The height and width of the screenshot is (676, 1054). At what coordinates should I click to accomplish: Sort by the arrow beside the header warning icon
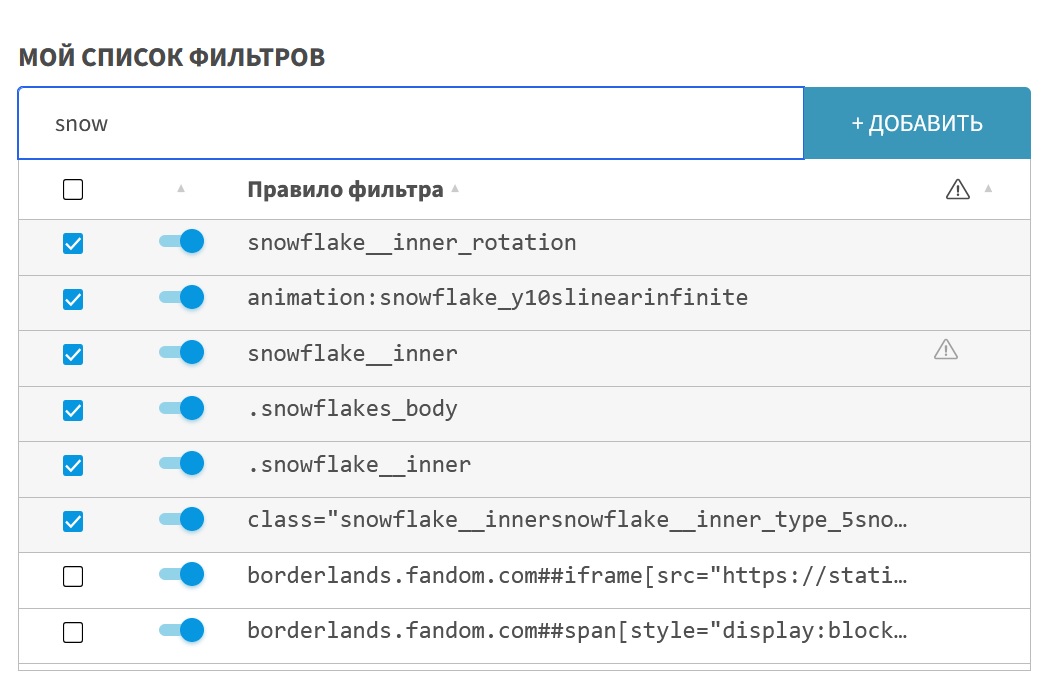(988, 188)
